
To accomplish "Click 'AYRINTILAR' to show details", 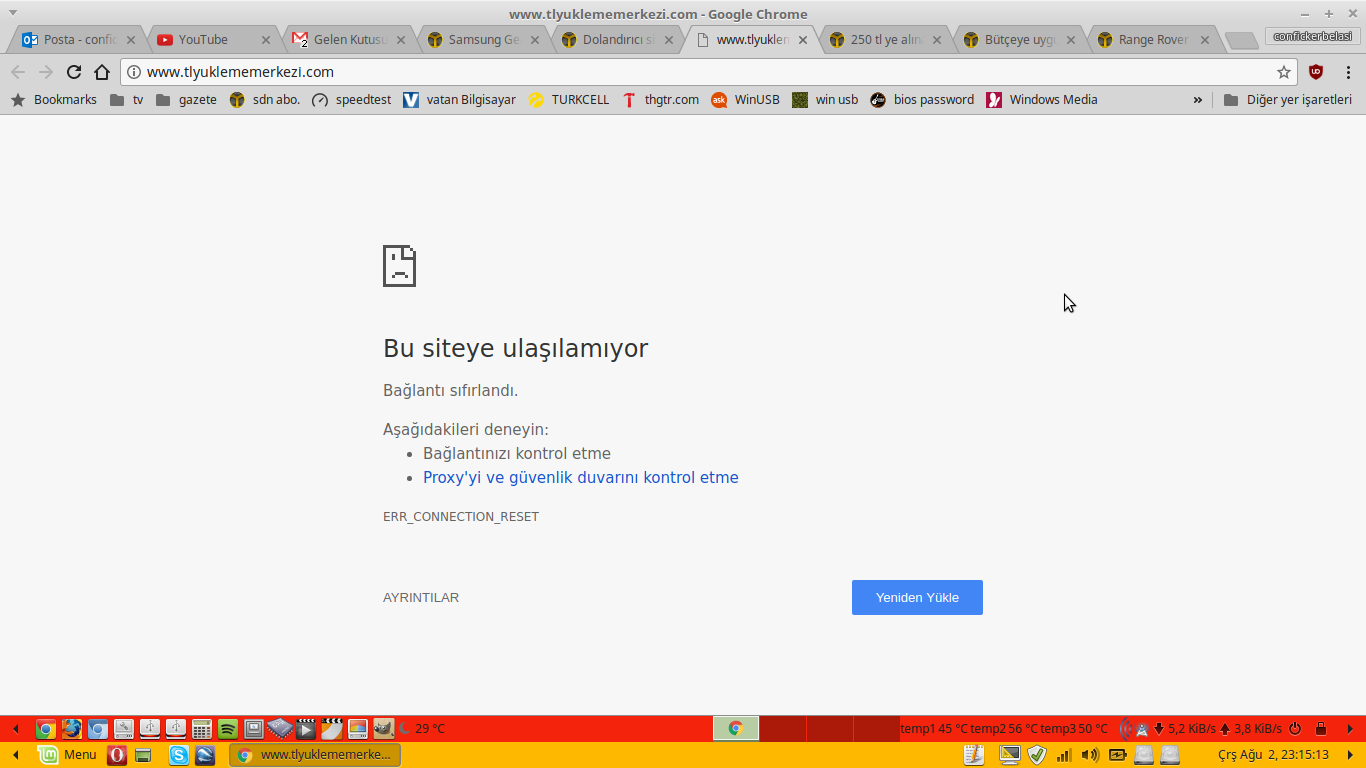I will tap(421, 598).
